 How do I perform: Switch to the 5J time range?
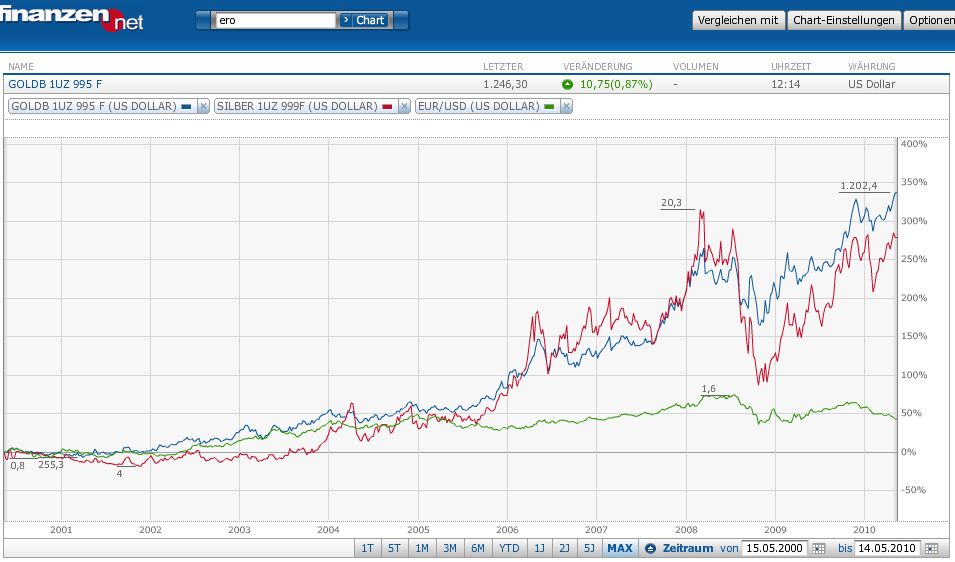click(589, 548)
